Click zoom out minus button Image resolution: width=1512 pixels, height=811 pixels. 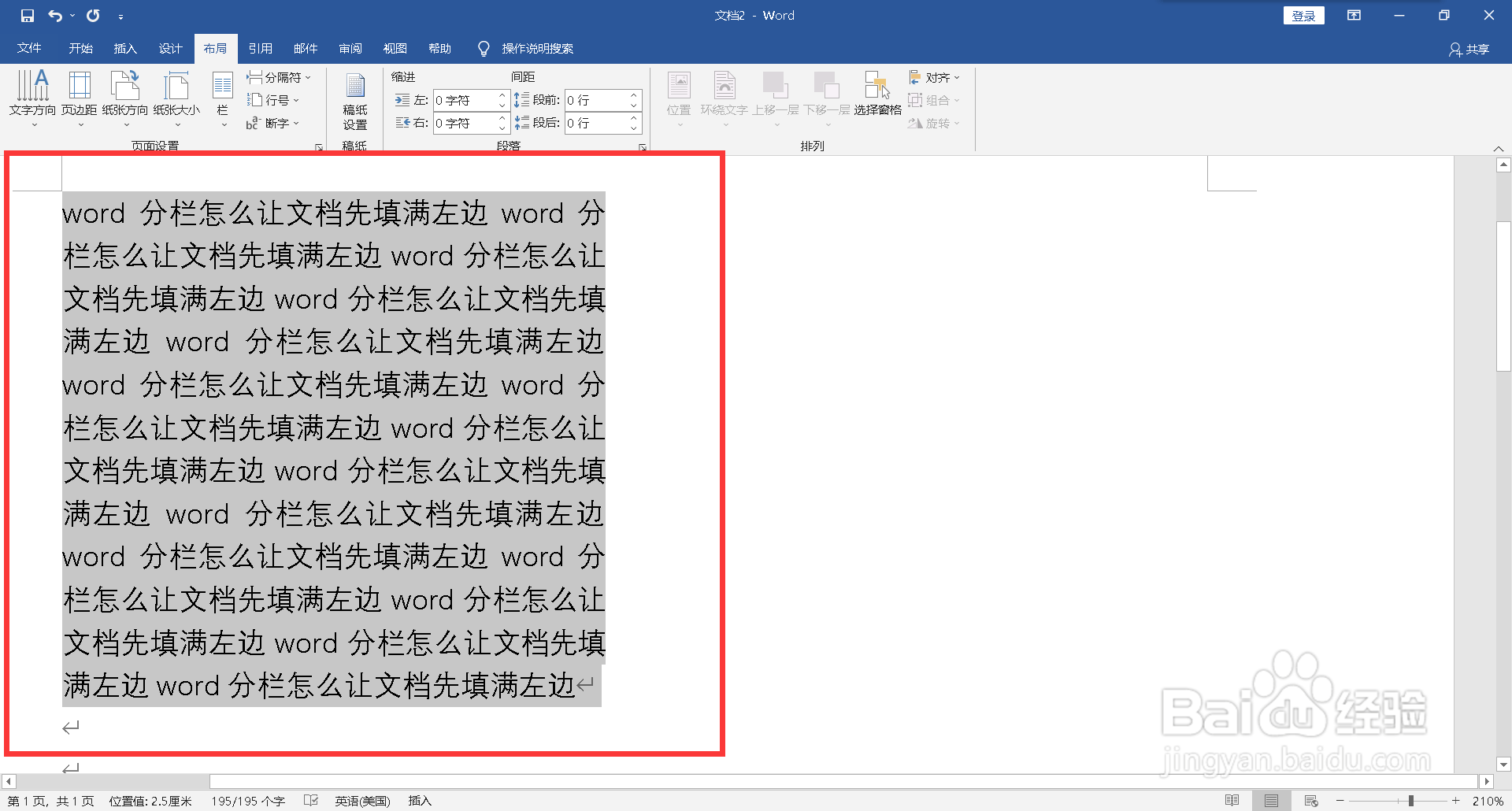click(x=1340, y=801)
